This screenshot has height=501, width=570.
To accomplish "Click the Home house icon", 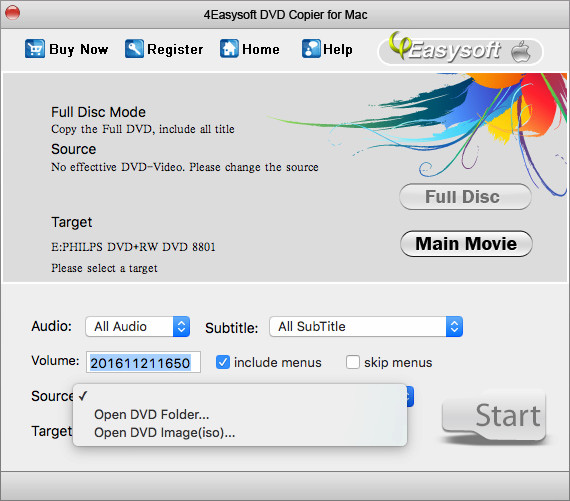I will tap(229, 49).
